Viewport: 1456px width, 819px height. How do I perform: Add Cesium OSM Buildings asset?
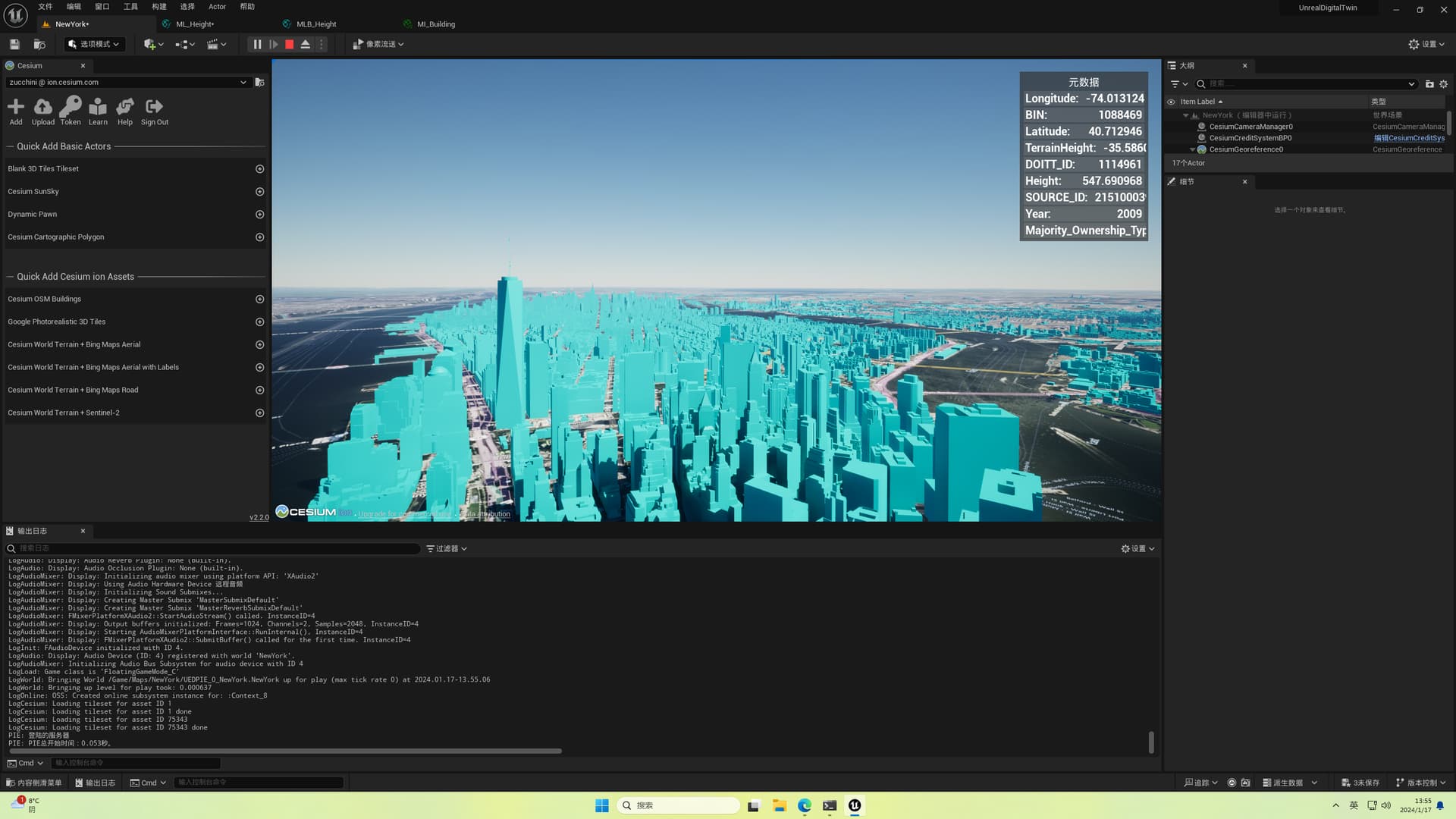(259, 300)
